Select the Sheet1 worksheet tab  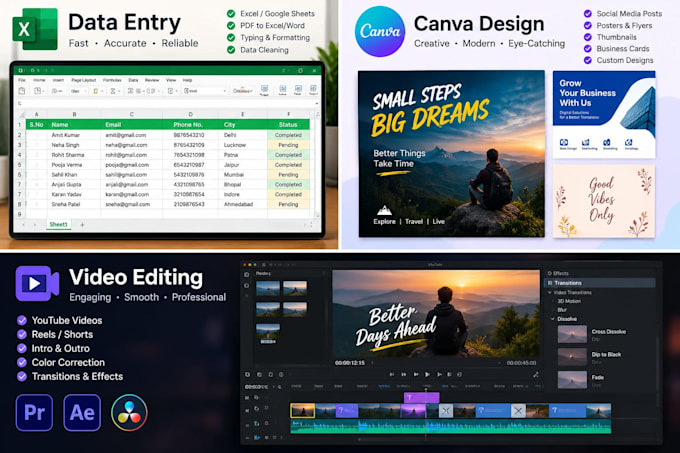pyautogui.click(x=59, y=225)
